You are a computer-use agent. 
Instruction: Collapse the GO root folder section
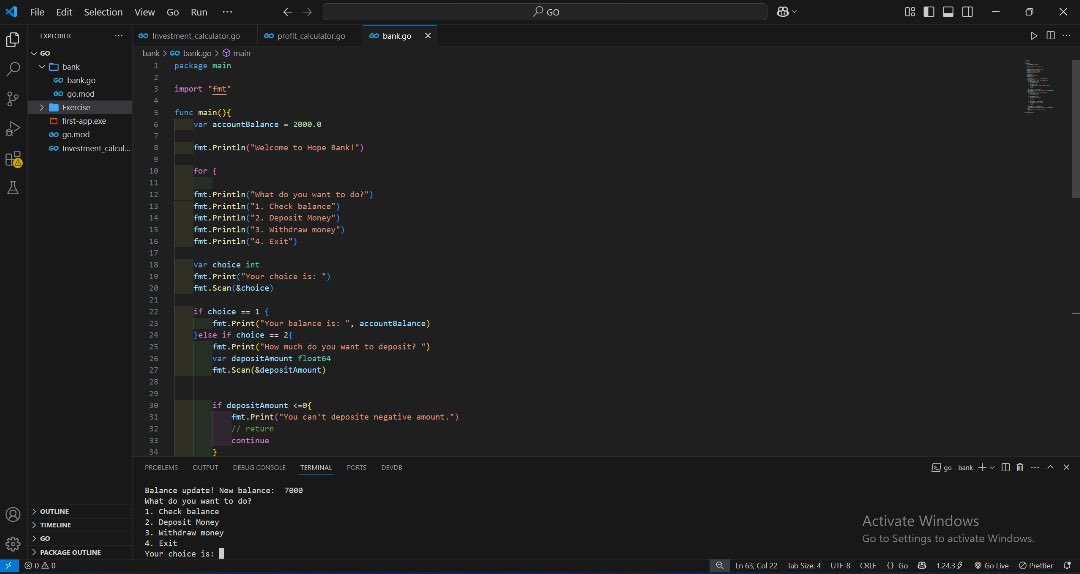34,53
